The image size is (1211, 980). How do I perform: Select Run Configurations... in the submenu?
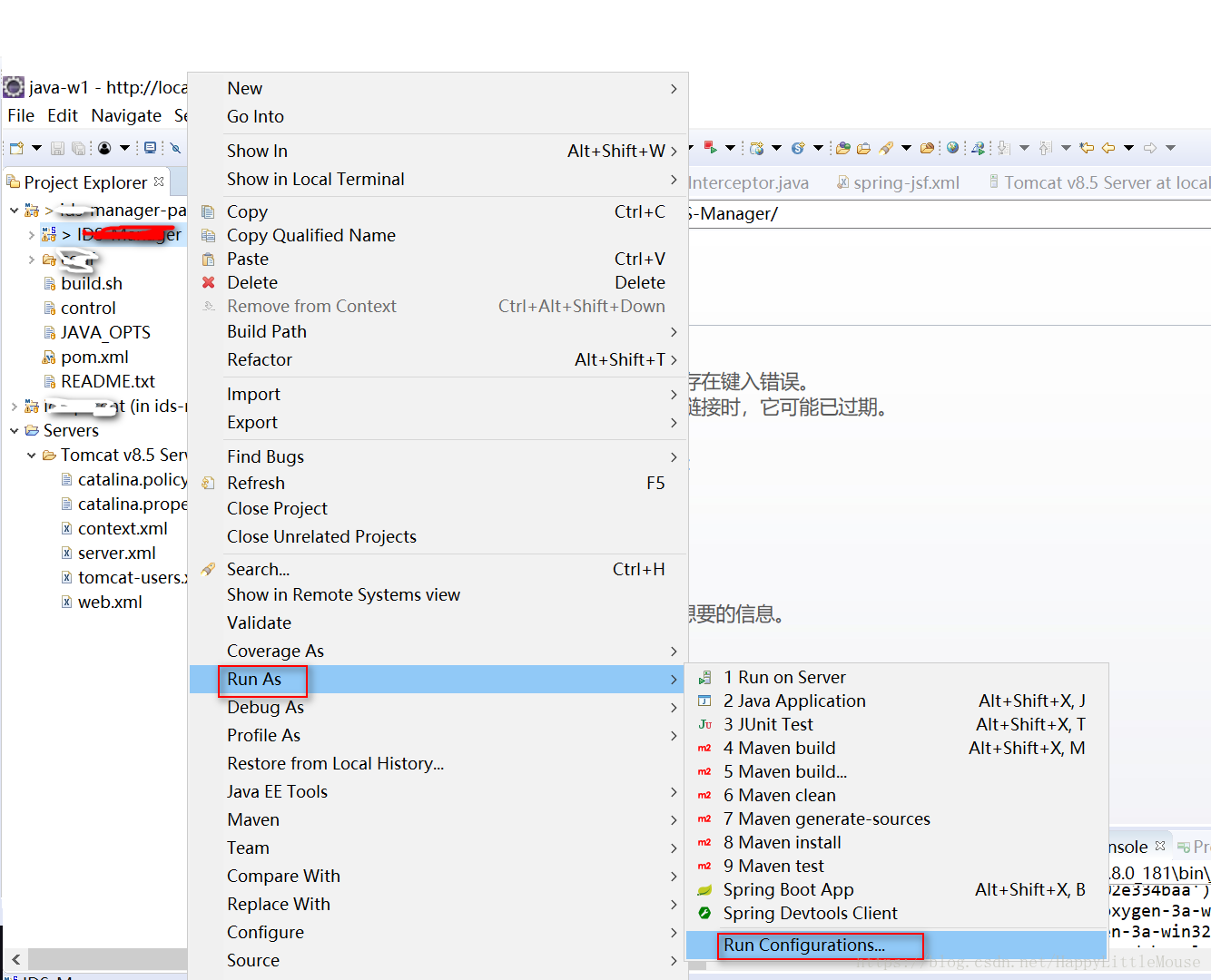click(x=896, y=945)
